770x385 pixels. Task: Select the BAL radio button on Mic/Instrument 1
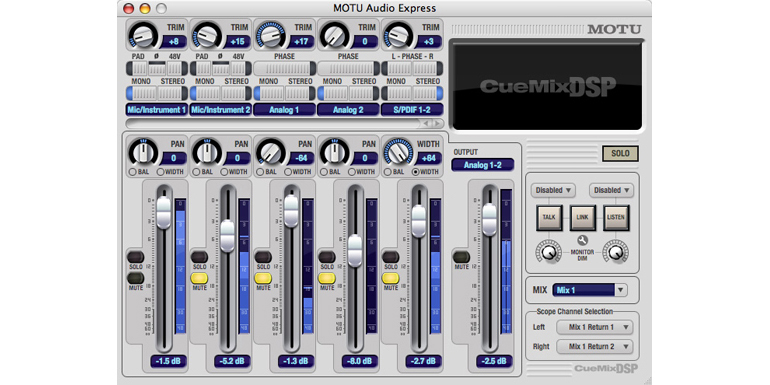[x=132, y=172]
